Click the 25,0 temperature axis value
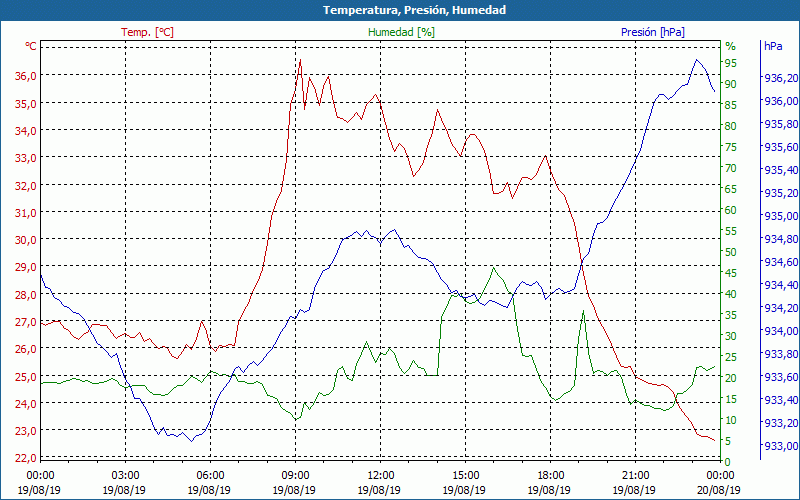800x500 pixels. coord(25,377)
